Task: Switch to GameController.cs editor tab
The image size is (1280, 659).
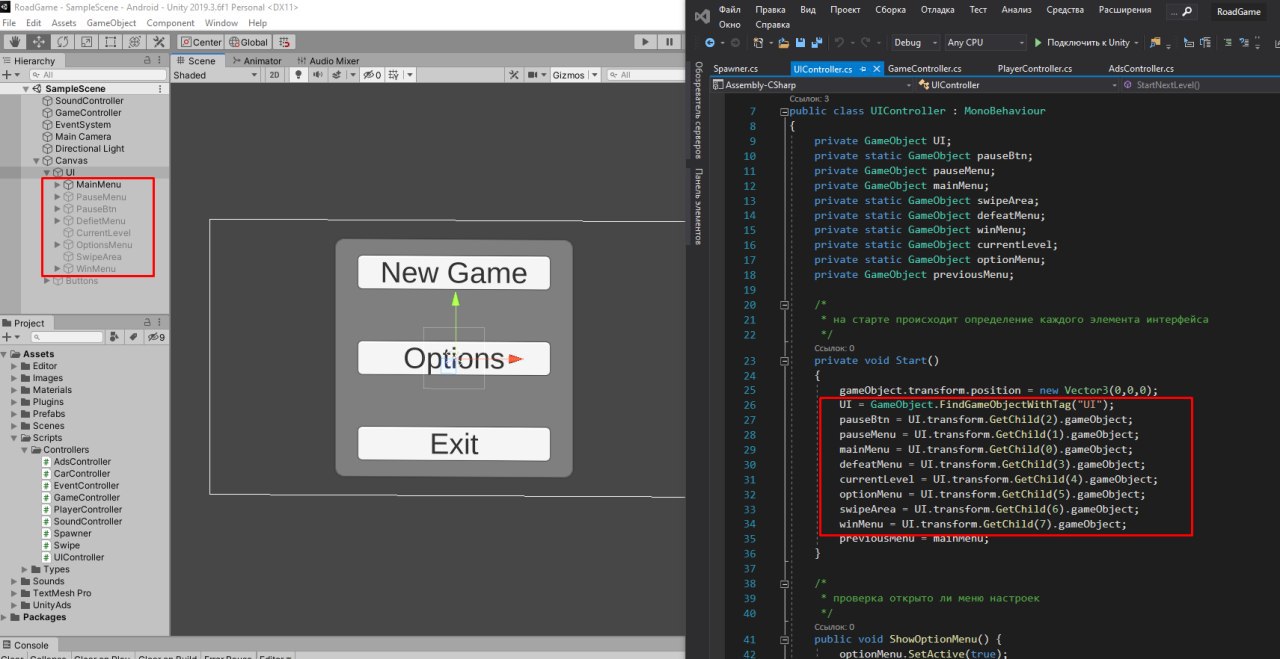Action: (x=925, y=68)
